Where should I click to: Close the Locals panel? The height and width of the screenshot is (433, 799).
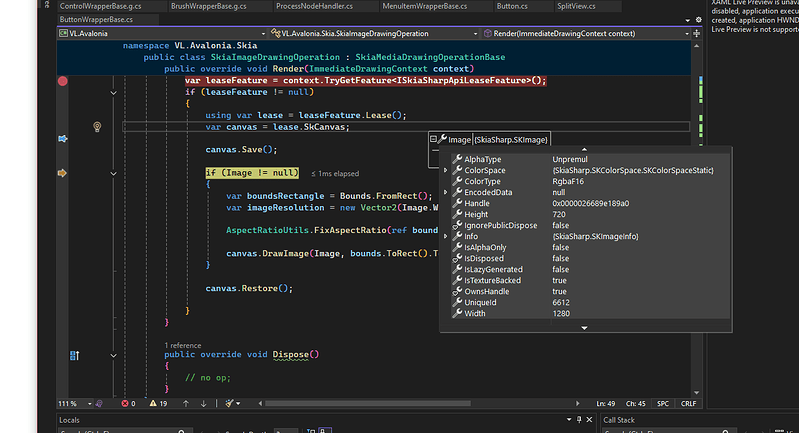pos(590,420)
